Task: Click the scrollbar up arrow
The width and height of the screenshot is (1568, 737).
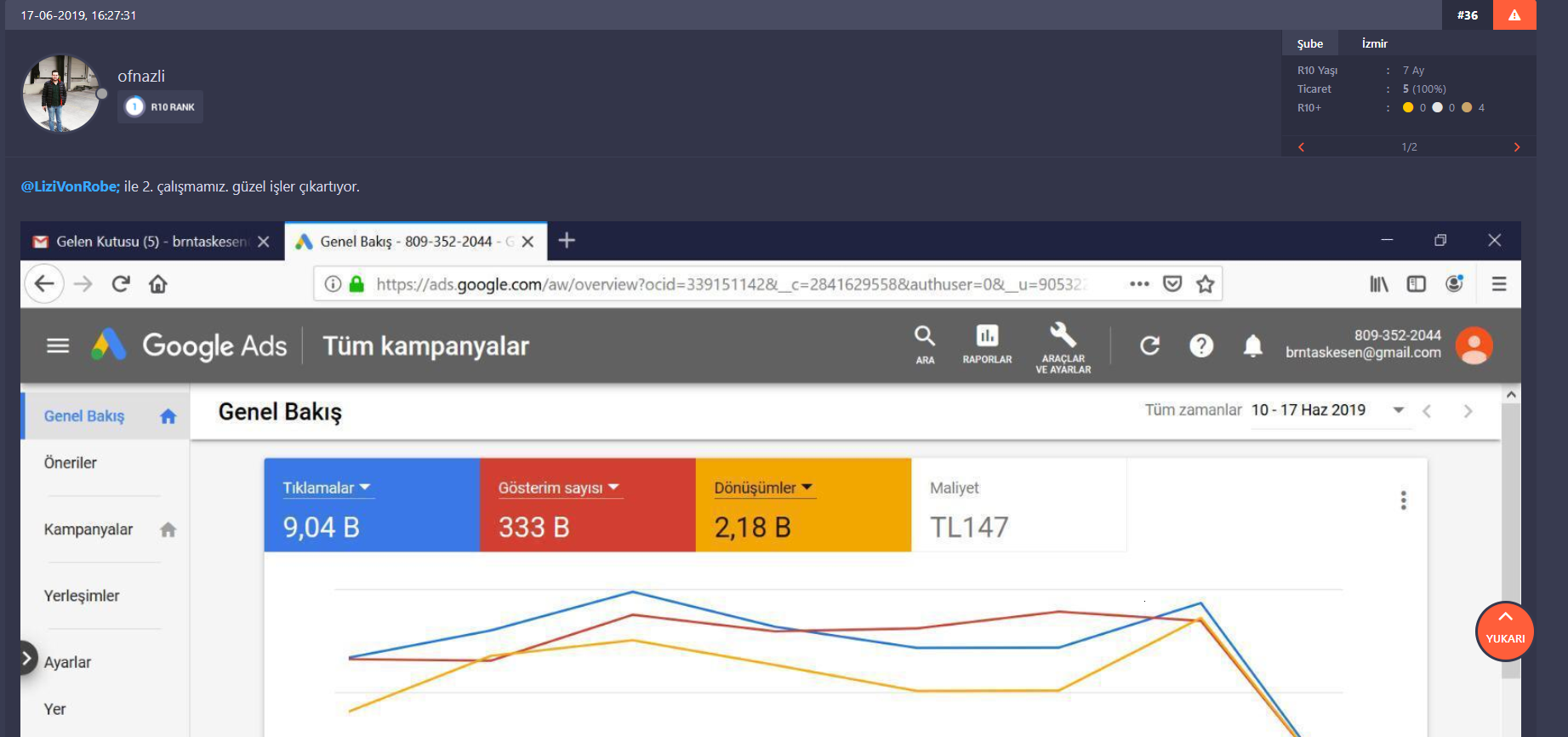Action: 1511,395
